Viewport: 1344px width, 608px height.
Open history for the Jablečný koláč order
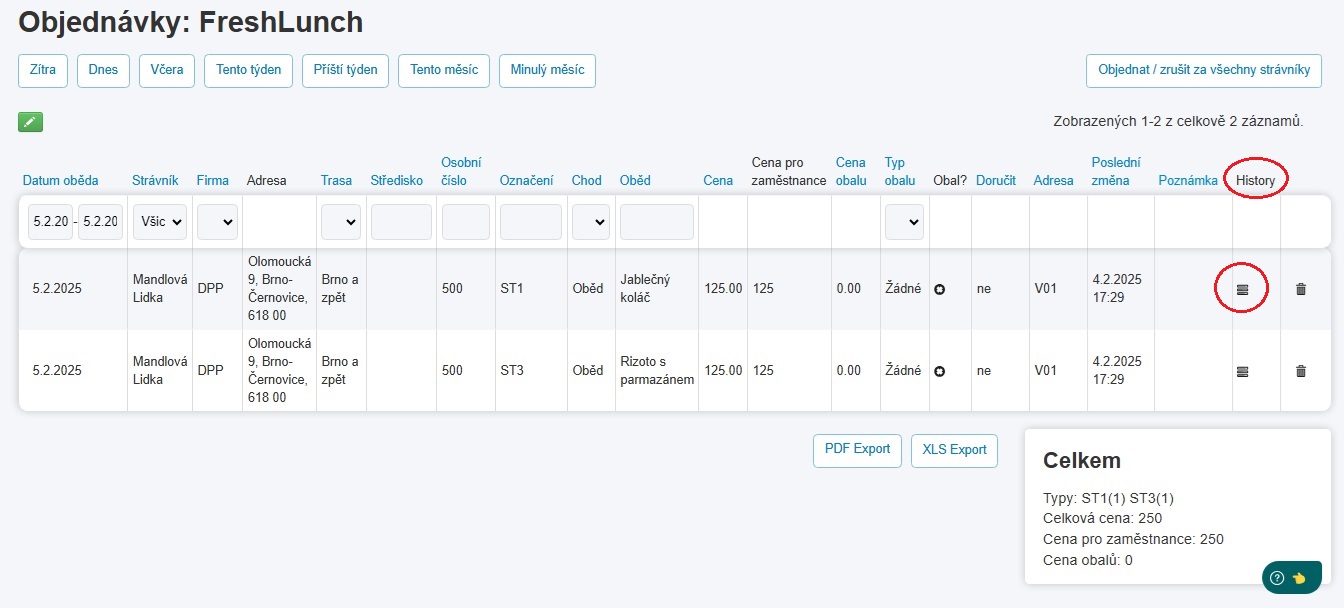(x=1243, y=289)
